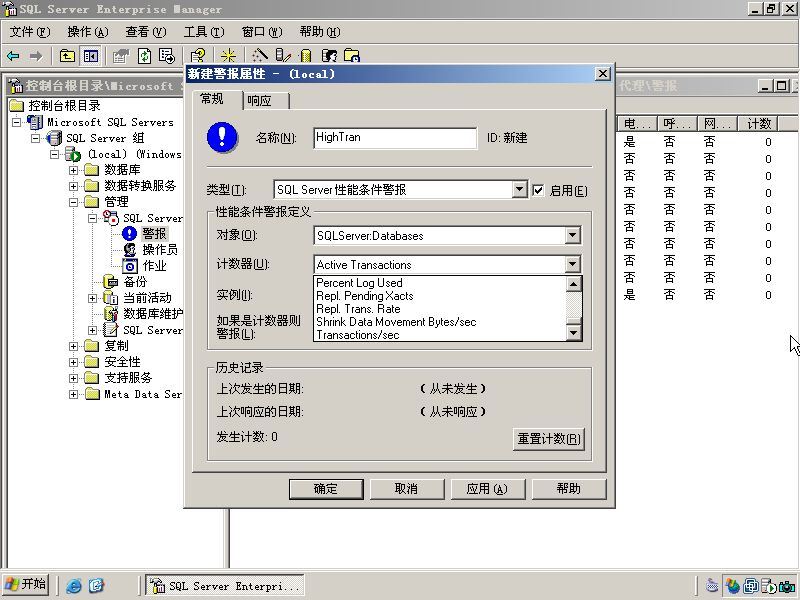
Task: Run a wizard with the wand icon
Action: point(260,56)
